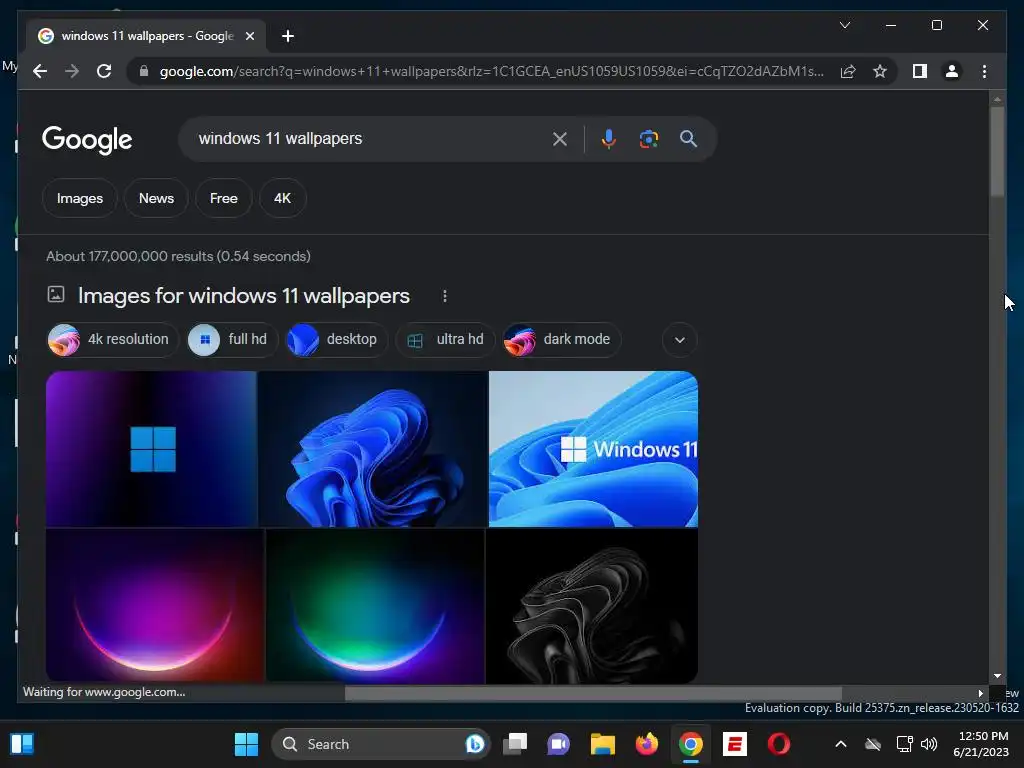
Task: Open a new tab
Action: (288, 36)
